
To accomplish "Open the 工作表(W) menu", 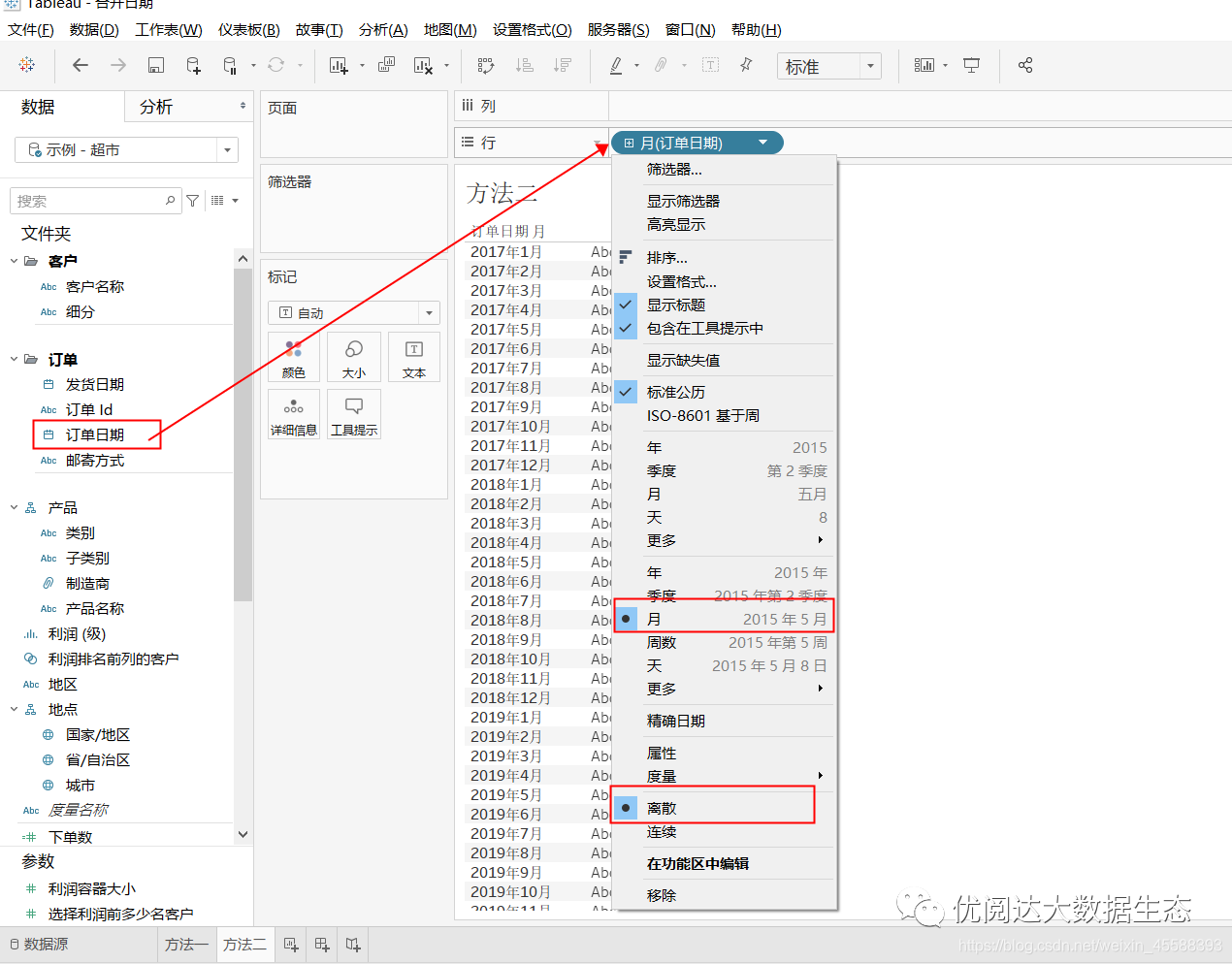I will point(169,29).
